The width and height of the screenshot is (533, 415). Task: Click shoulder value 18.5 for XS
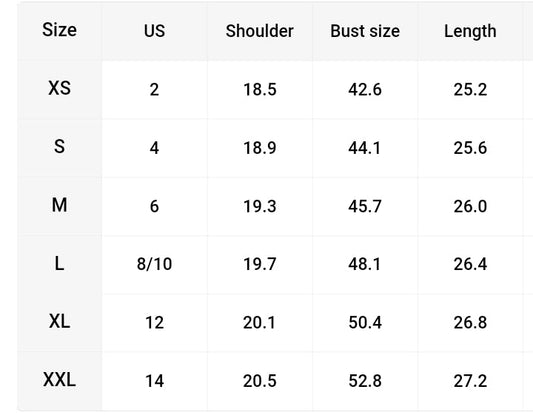[x=260, y=90]
